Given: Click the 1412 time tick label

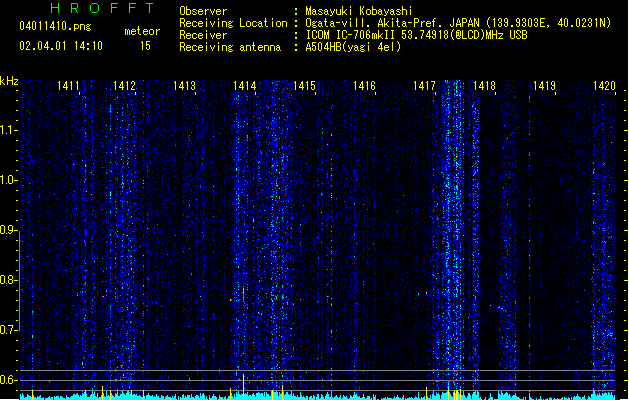Looking at the screenshot, I should (124, 86).
